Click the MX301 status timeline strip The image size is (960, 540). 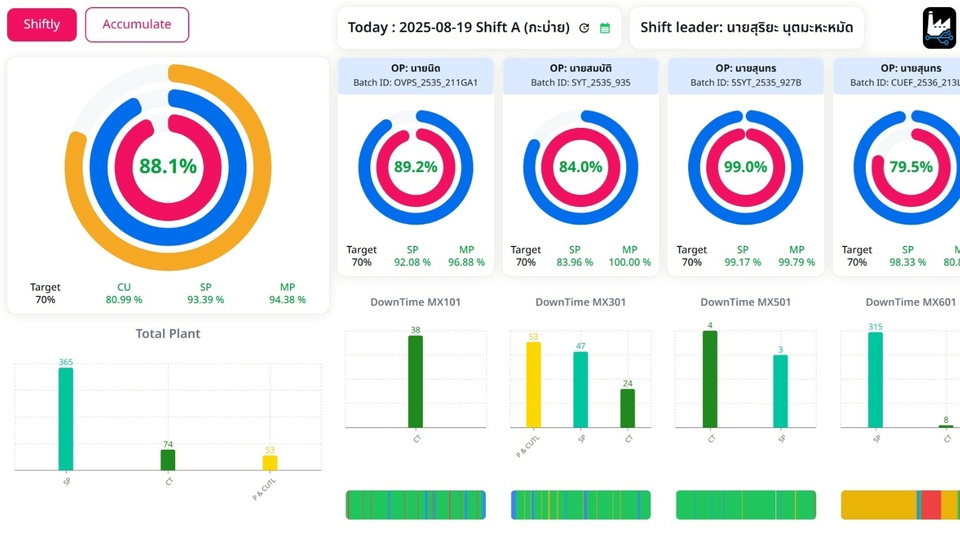[x=580, y=505]
